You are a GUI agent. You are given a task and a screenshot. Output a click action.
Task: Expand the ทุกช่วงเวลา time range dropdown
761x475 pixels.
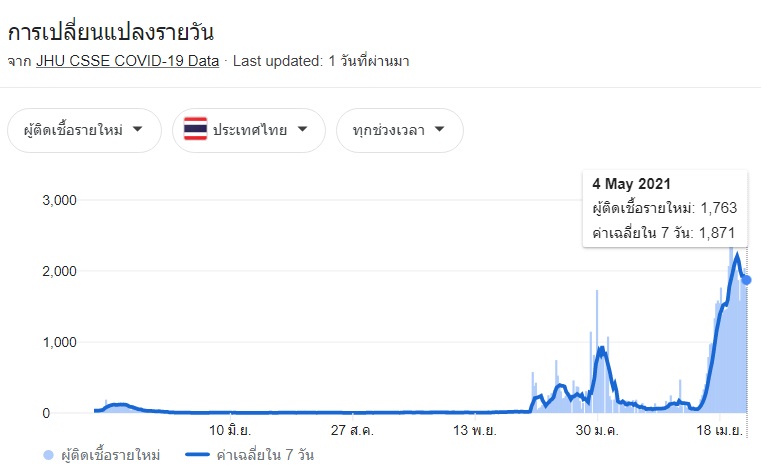(399, 130)
